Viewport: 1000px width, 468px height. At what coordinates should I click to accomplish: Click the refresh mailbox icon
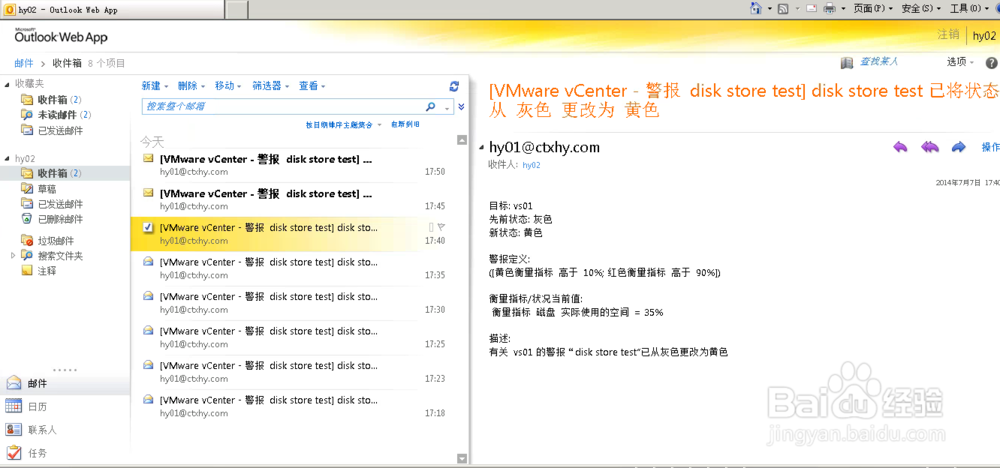click(454, 86)
